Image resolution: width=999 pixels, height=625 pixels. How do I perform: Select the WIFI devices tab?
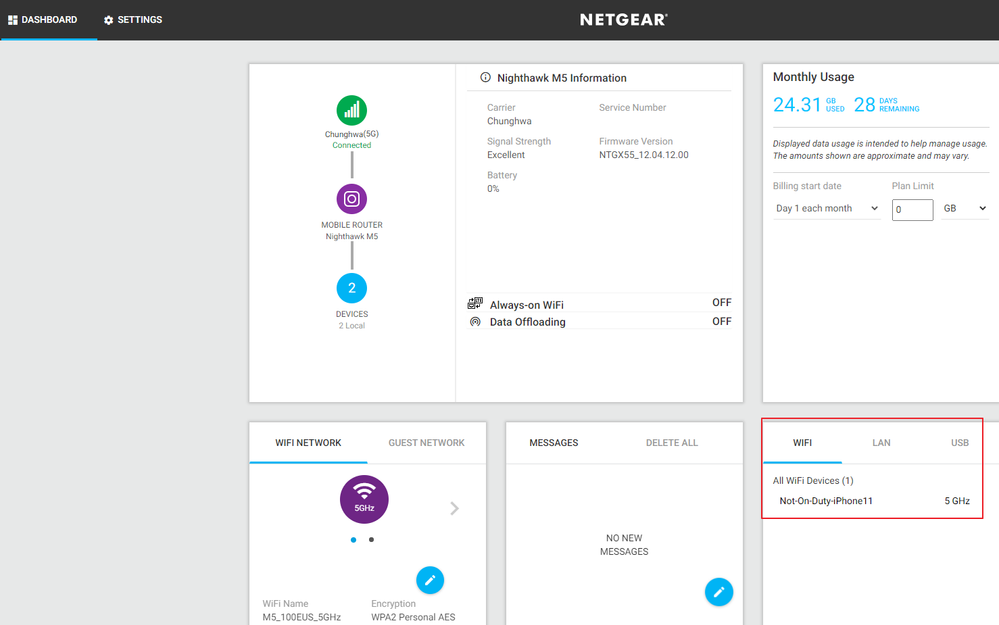[802, 443]
